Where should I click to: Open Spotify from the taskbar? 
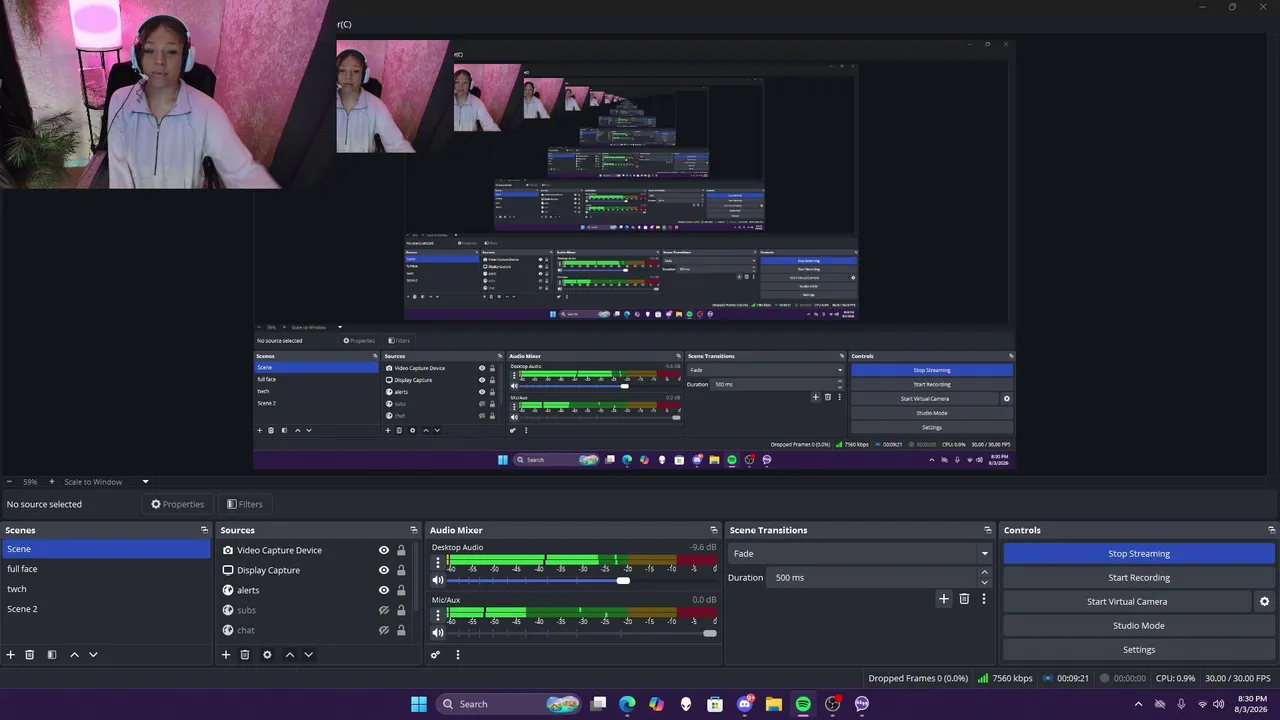tap(803, 704)
